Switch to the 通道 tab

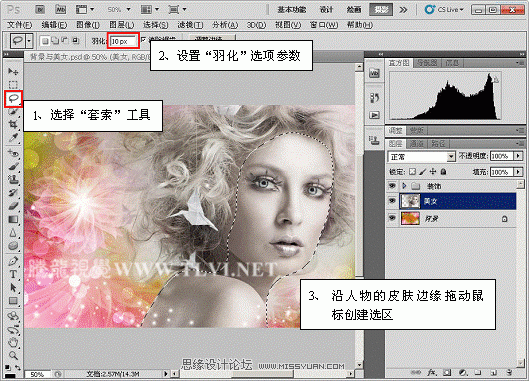click(x=417, y=143)
